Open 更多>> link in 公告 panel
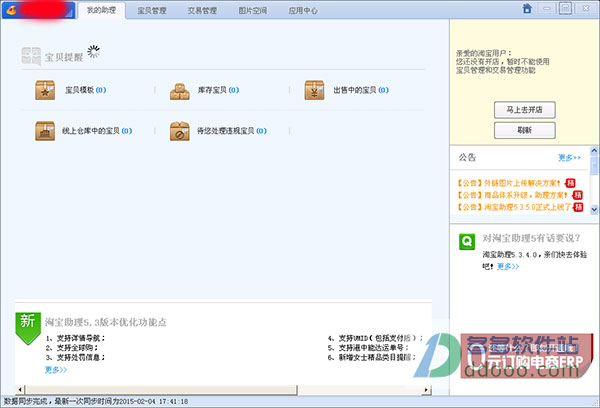 569,158
